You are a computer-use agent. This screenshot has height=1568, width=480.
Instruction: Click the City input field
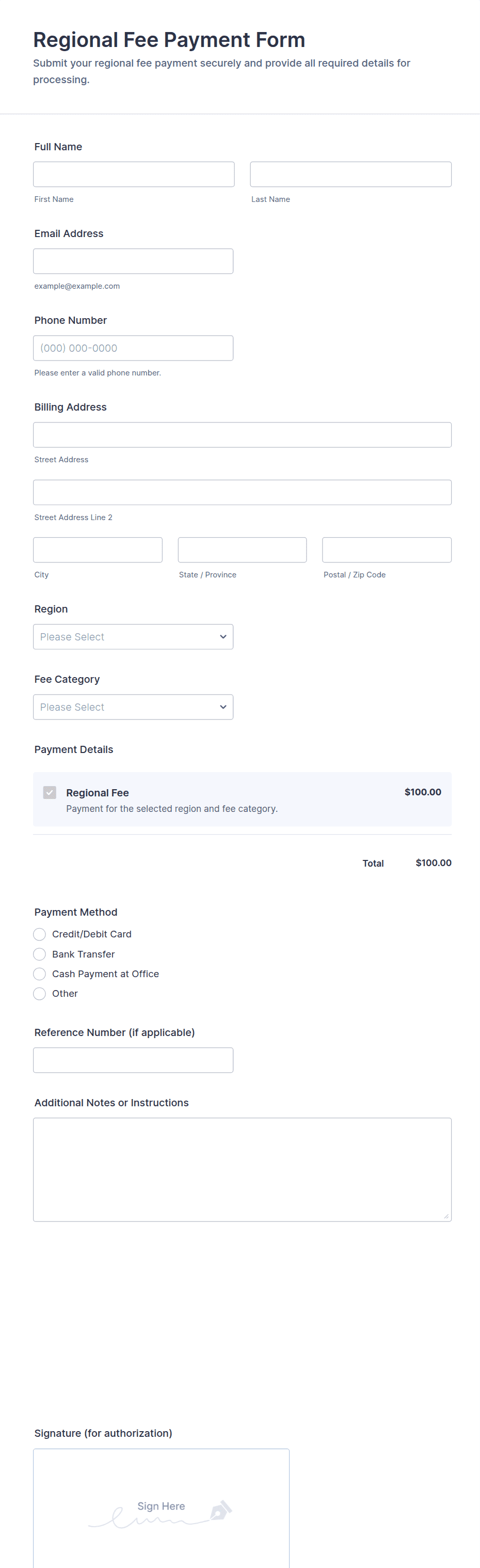pyautogui.click(x=98, y=550)
